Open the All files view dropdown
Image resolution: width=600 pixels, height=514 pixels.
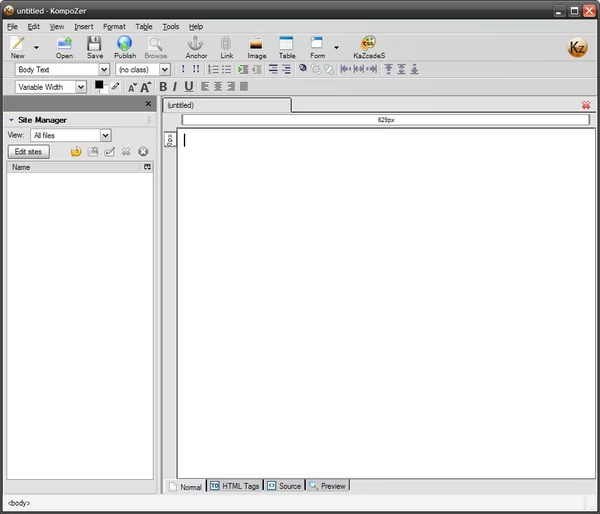click(71, 135)
